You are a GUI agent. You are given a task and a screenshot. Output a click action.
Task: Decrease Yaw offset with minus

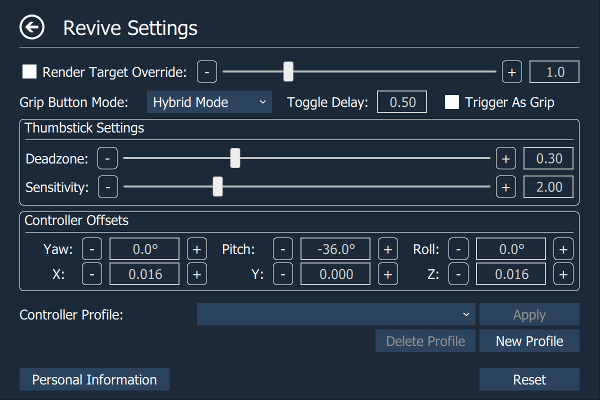coord(92,249)
